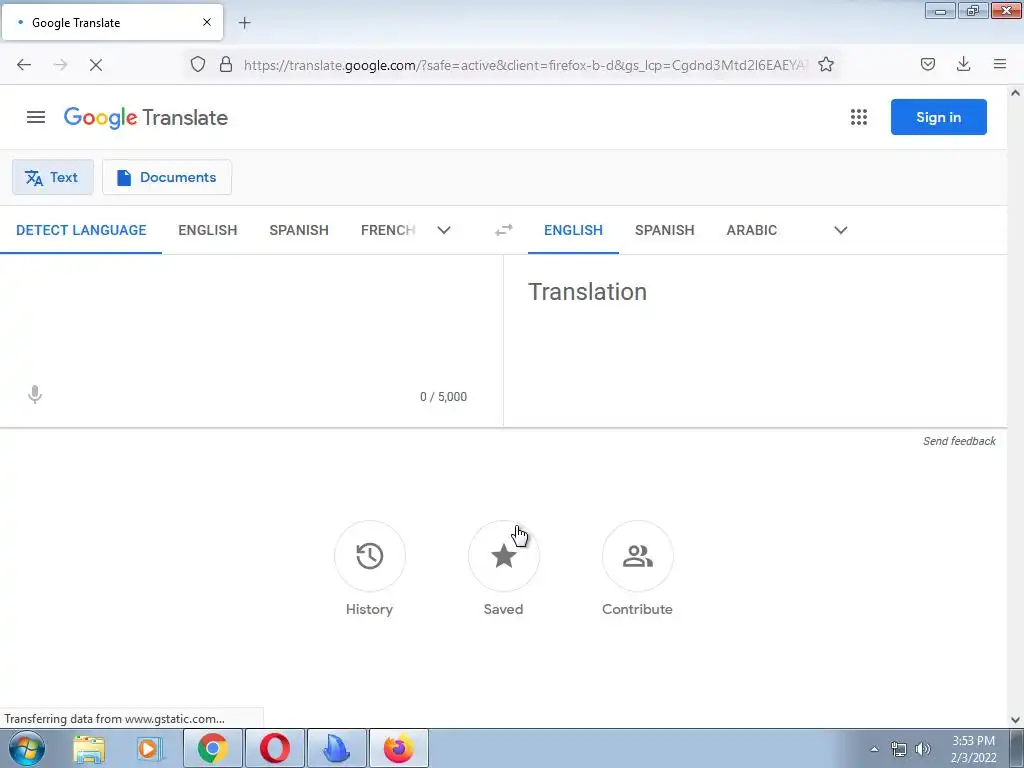Click the browser address bar URL
The height and width of the screenshot is (768, 1024).
[526, 65]
